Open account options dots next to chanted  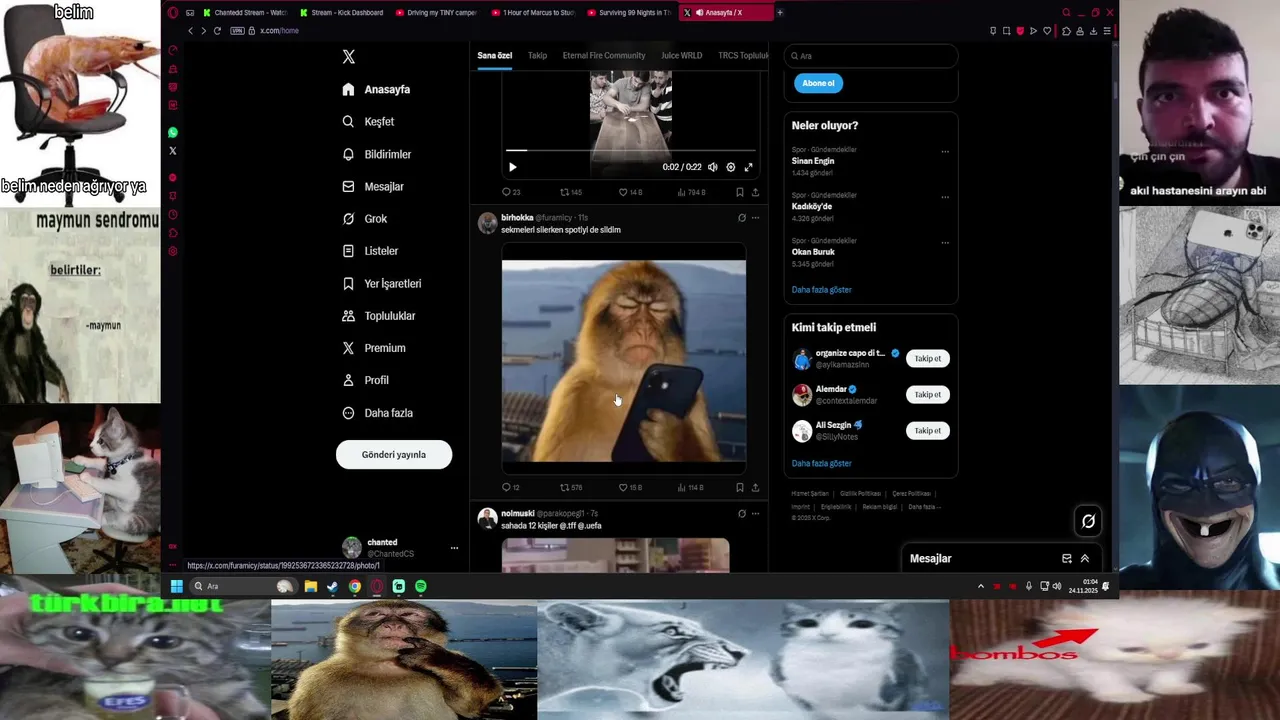[454, 548]
